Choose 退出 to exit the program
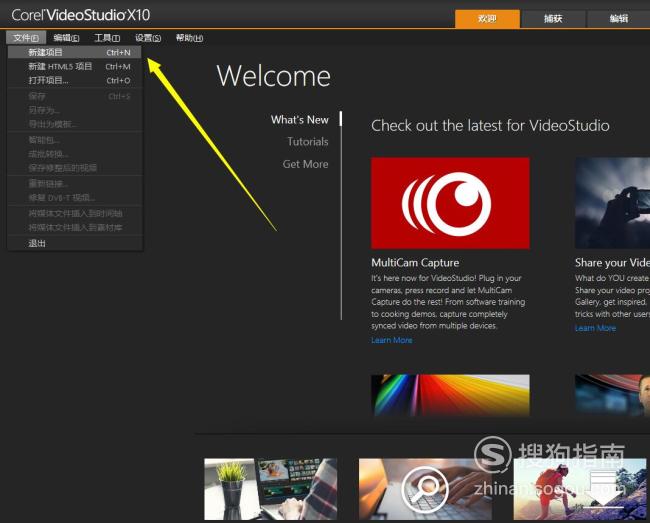This screenshot has height=523, width=650. [75, 243]
